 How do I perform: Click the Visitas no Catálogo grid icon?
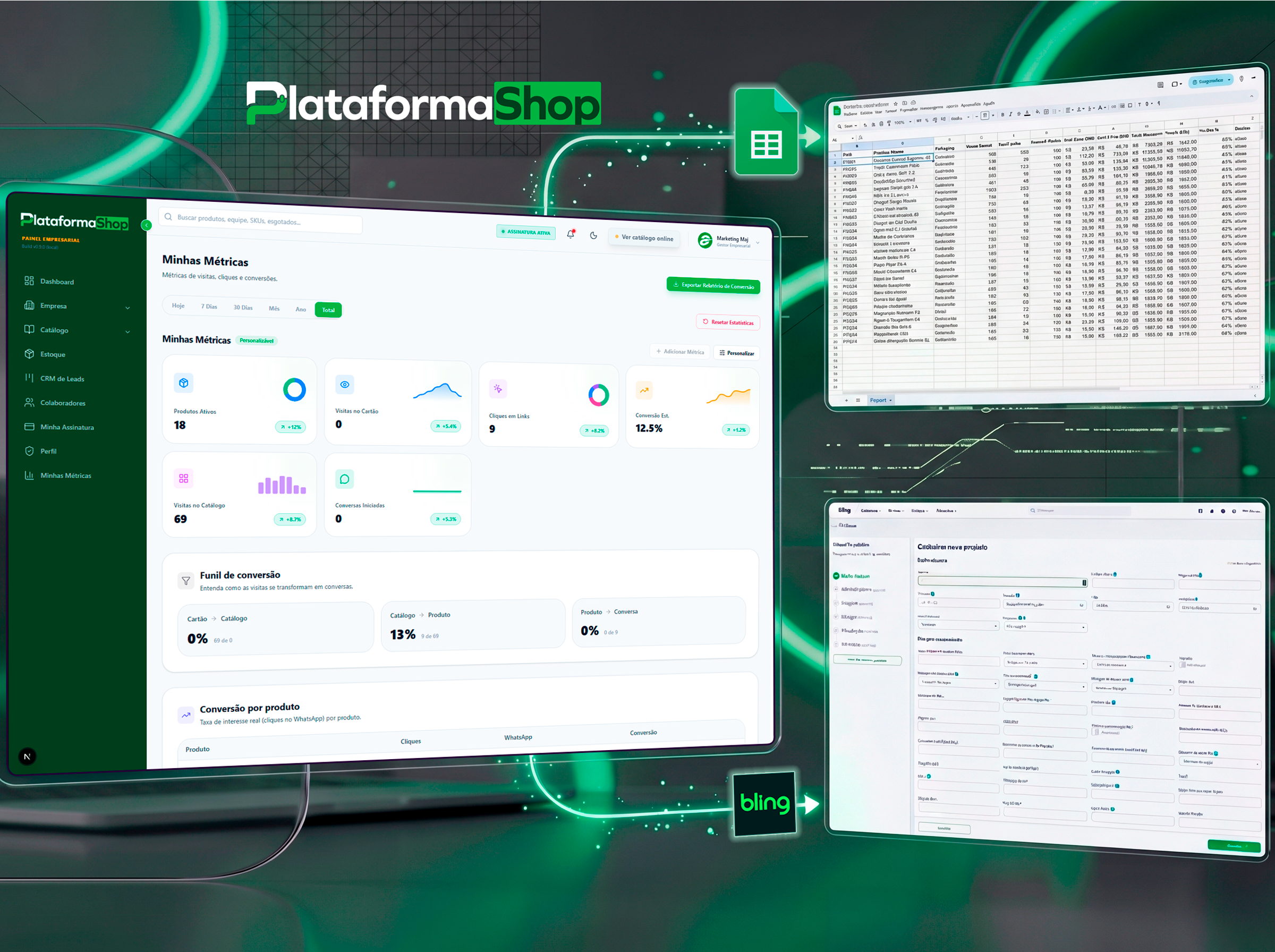tap(184, 478)
